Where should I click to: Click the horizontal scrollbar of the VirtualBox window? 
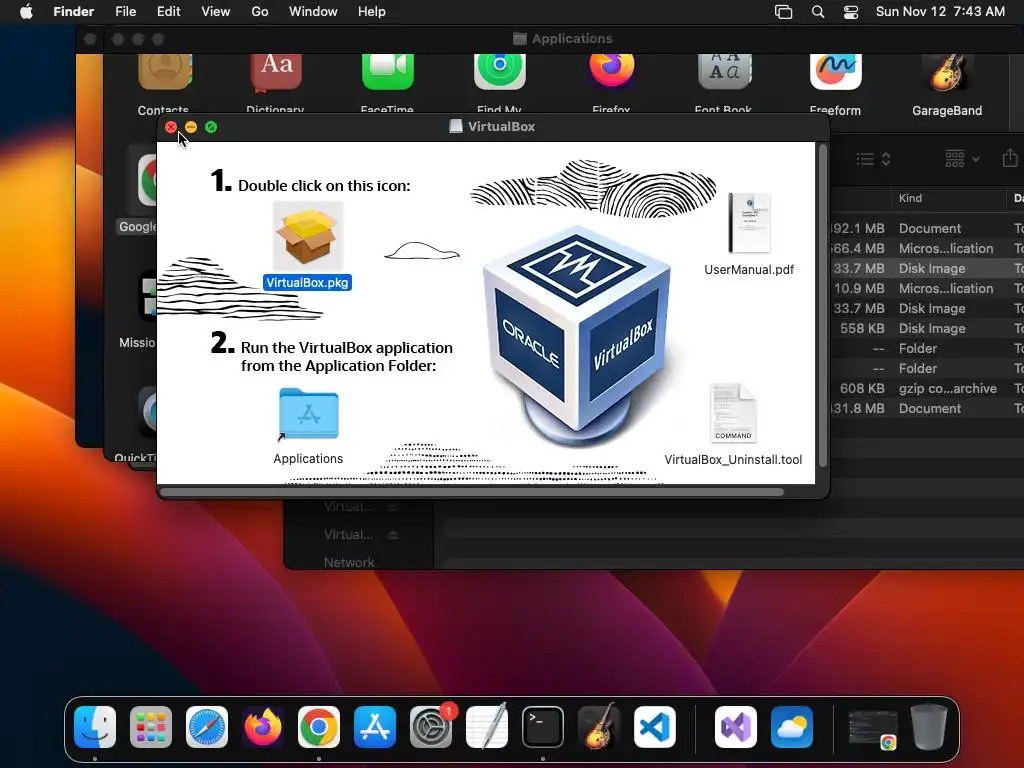[472, 492]
